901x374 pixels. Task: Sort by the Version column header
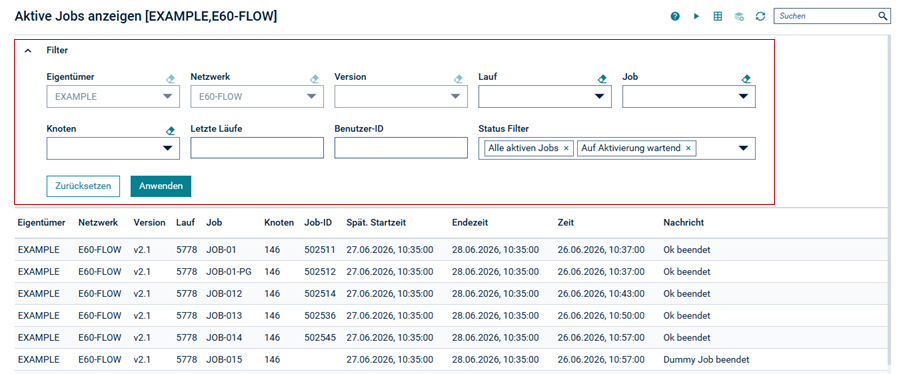point(149,222)
